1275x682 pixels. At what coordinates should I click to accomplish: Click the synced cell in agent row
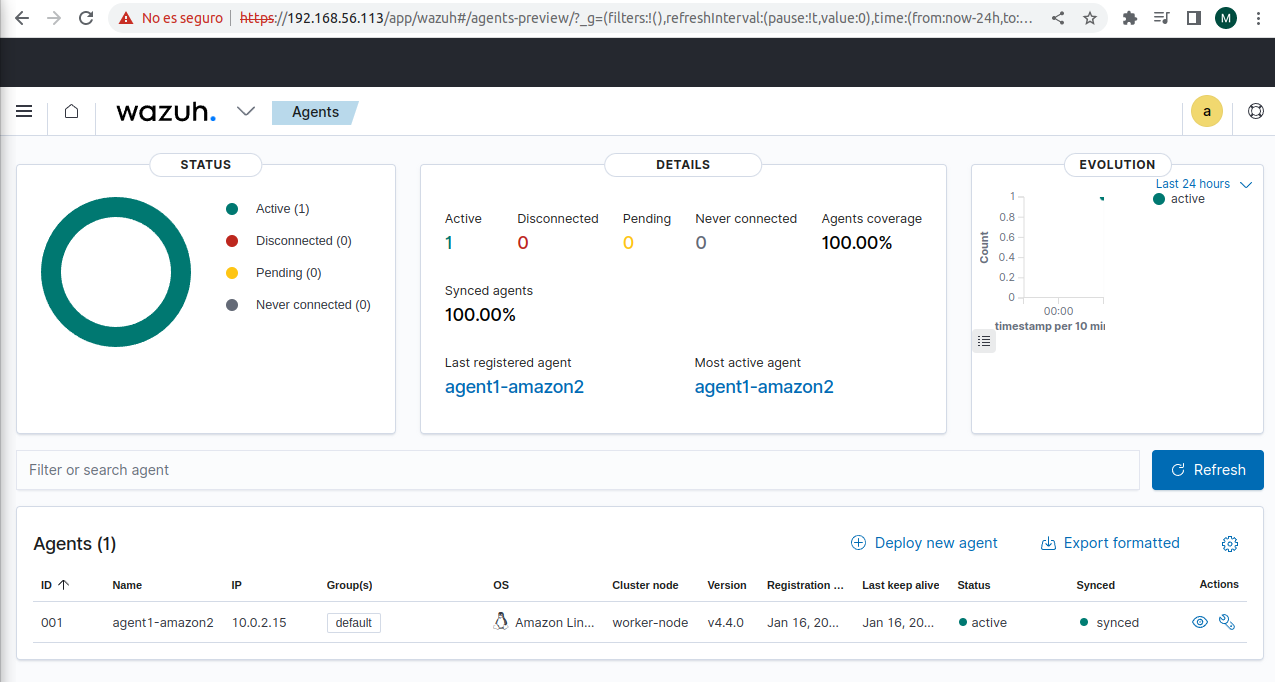tap(1110, 623)
